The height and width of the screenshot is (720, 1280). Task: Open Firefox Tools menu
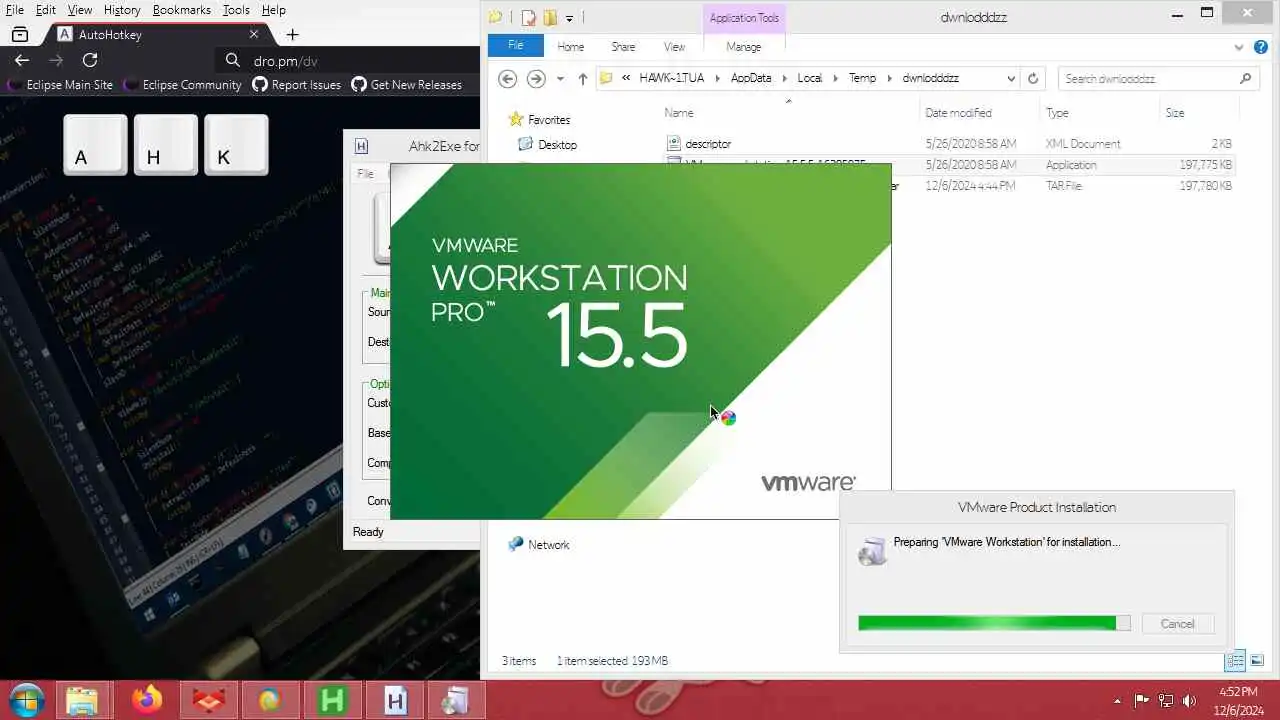(236, 10)
